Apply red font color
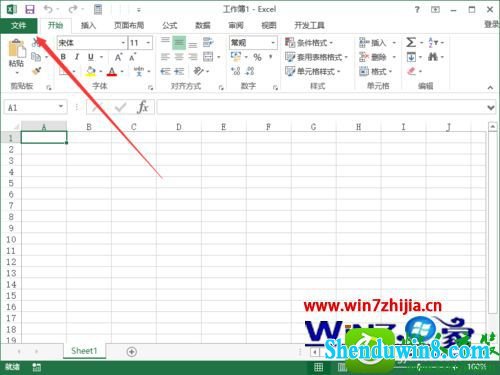Image resolution: width=500 pixels, height=375 pixels. tap(112, 71)
